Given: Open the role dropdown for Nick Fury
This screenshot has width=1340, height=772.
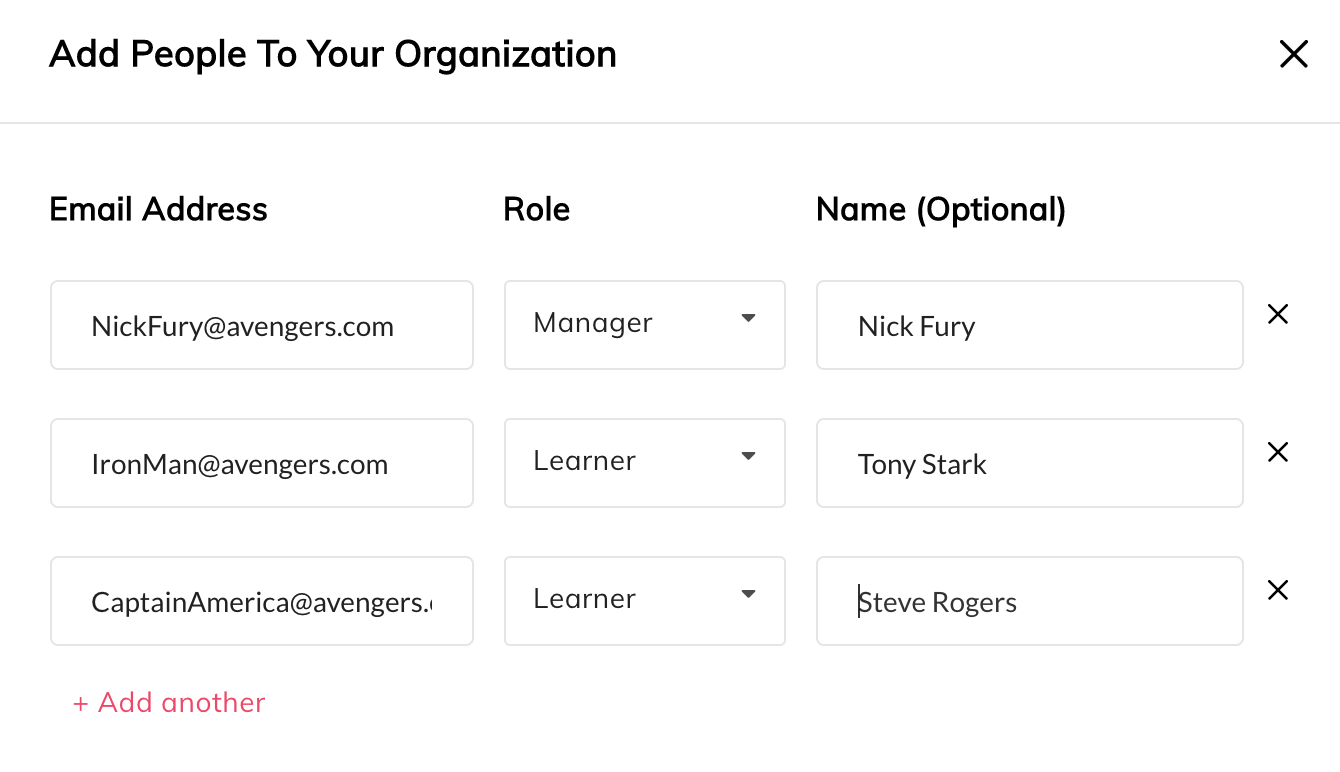Looking at the screenshot, I should coord(644,325).
